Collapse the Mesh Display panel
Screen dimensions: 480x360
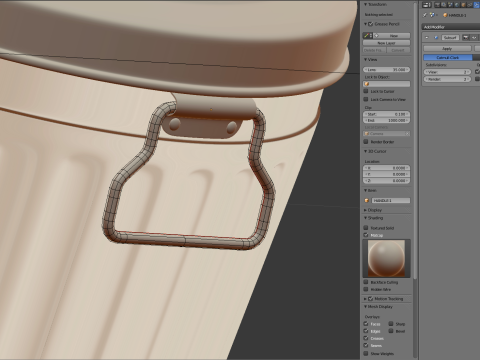tap(366, 306)
